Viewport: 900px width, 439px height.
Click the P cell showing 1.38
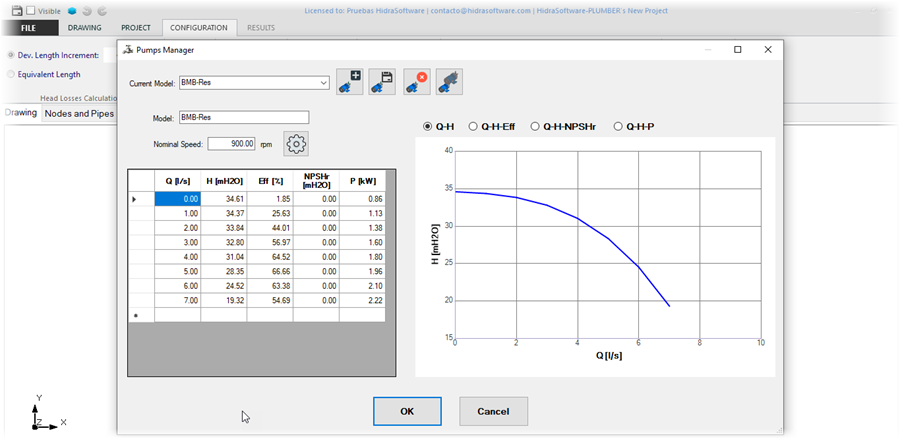(x=362, y=228)
